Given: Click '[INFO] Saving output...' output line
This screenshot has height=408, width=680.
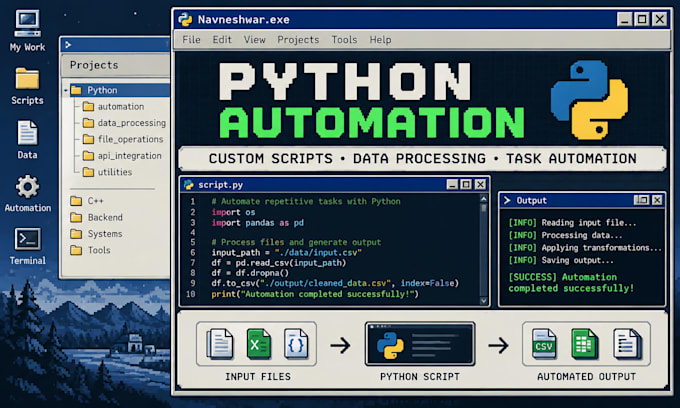Looking at the screenshot, I should pos(561,261).
